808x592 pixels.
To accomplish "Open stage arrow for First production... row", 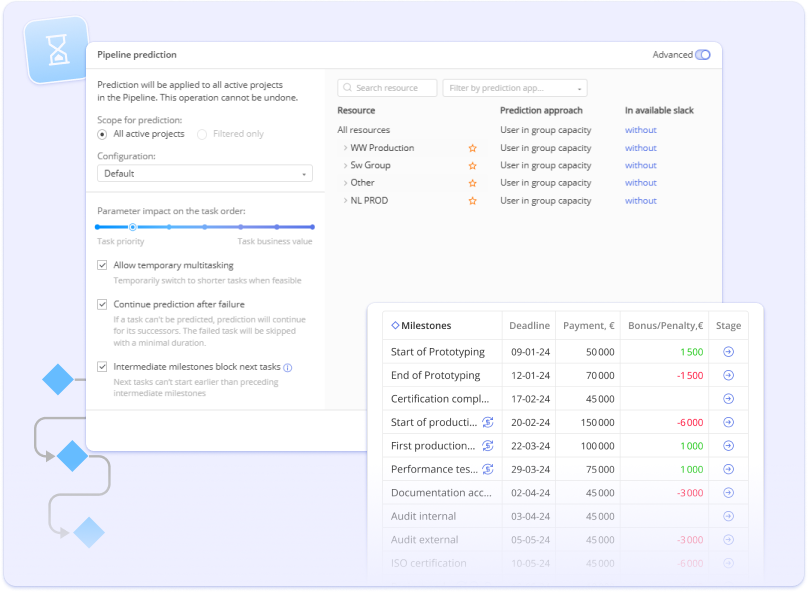I will (x=728, y=446).
